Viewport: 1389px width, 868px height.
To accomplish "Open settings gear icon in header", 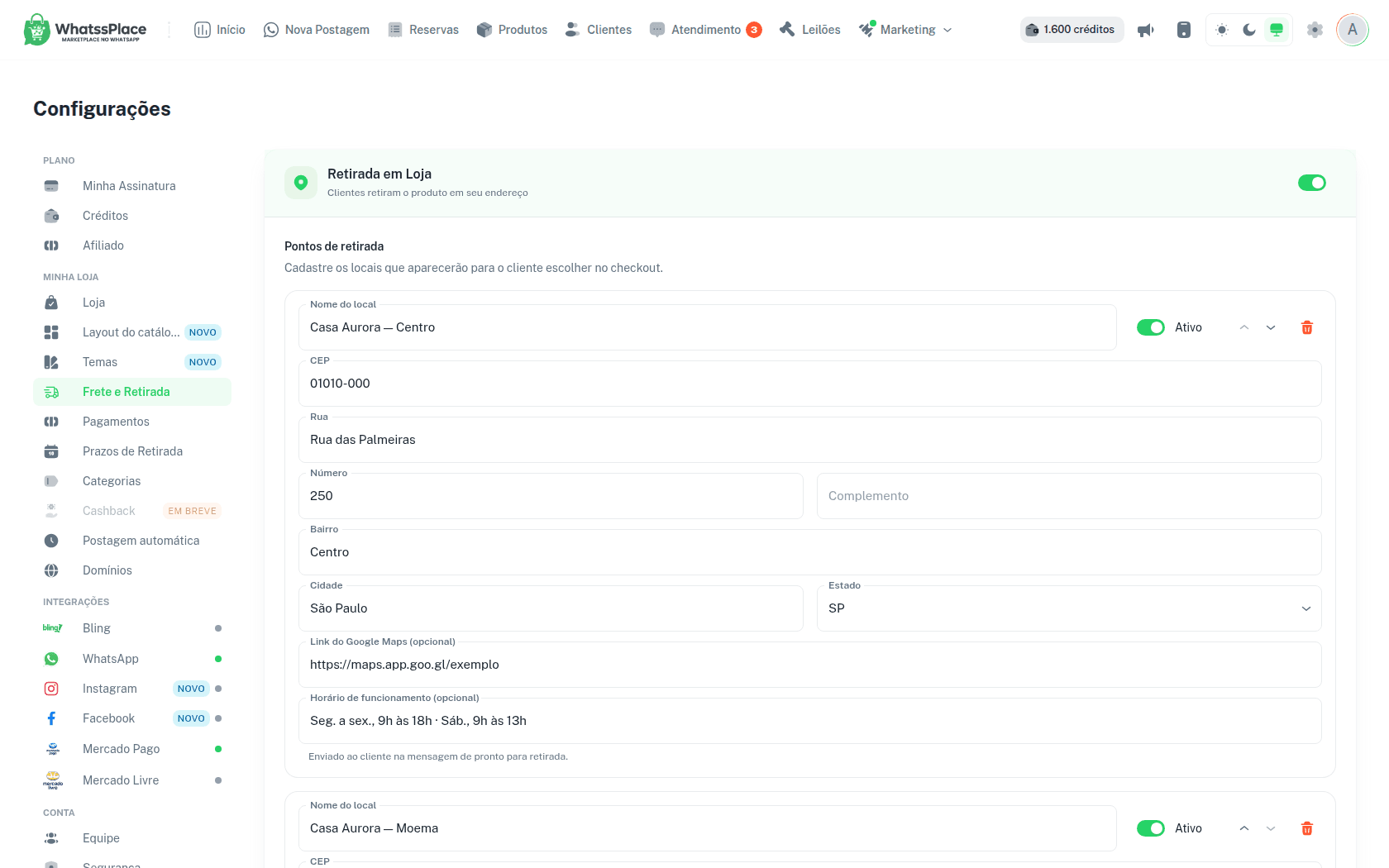I will click(1315, 30).
